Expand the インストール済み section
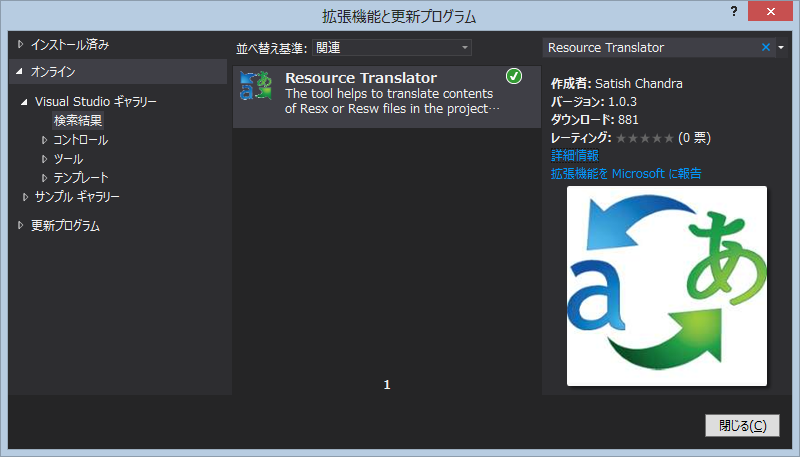 click(x=20, y=44)
